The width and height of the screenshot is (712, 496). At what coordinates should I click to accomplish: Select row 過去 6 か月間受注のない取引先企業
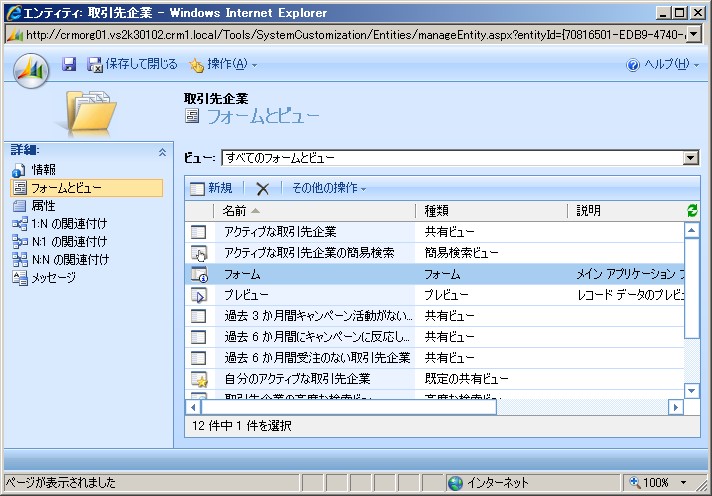[x=435, y=358]
